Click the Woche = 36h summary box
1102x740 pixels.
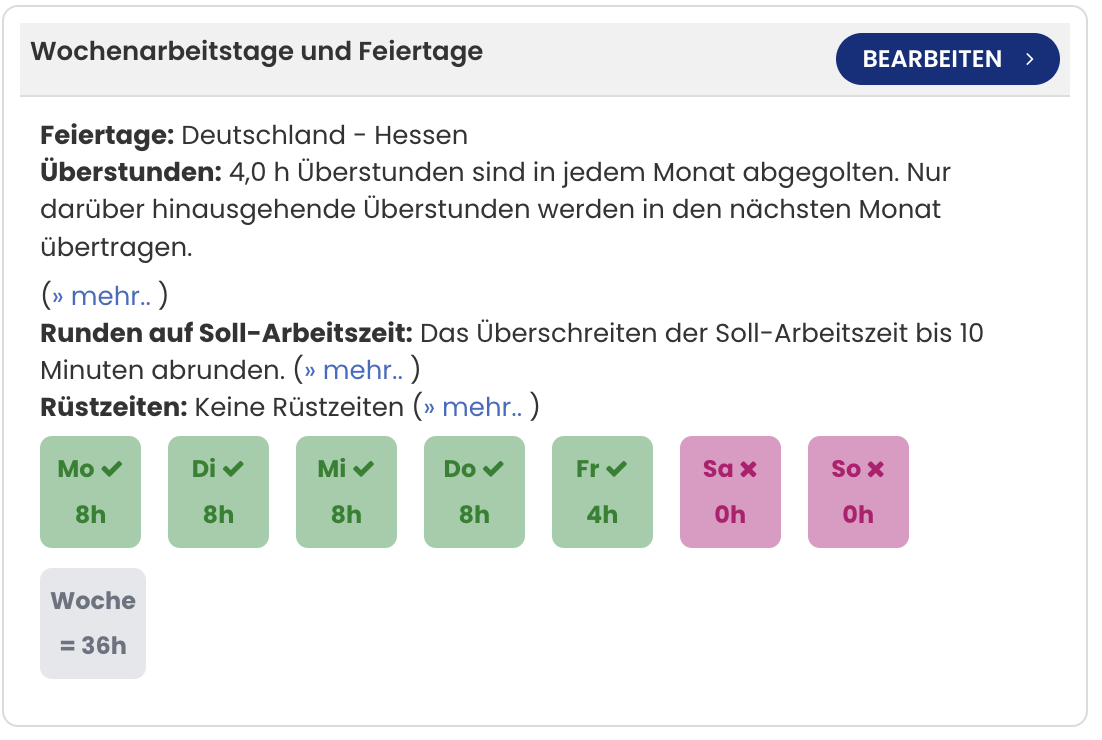click(93, 623)
